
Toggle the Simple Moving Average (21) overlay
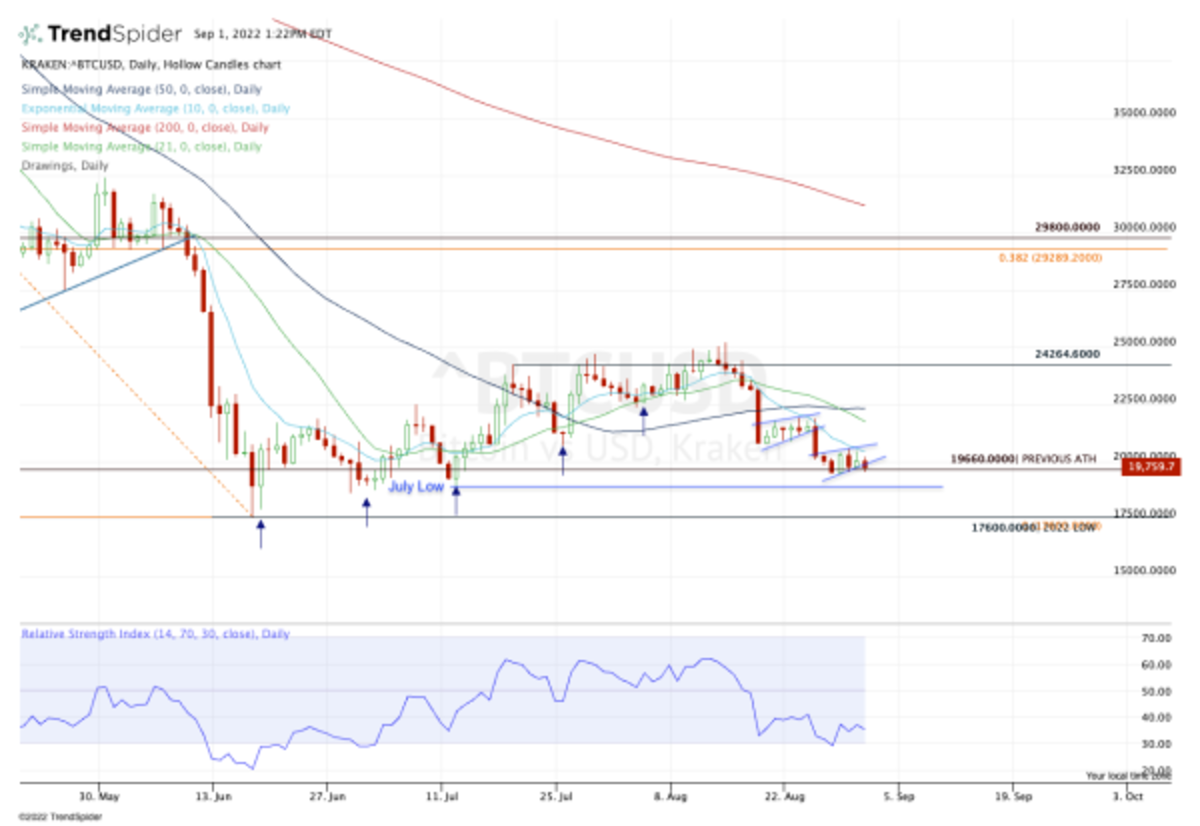[140, 146]
